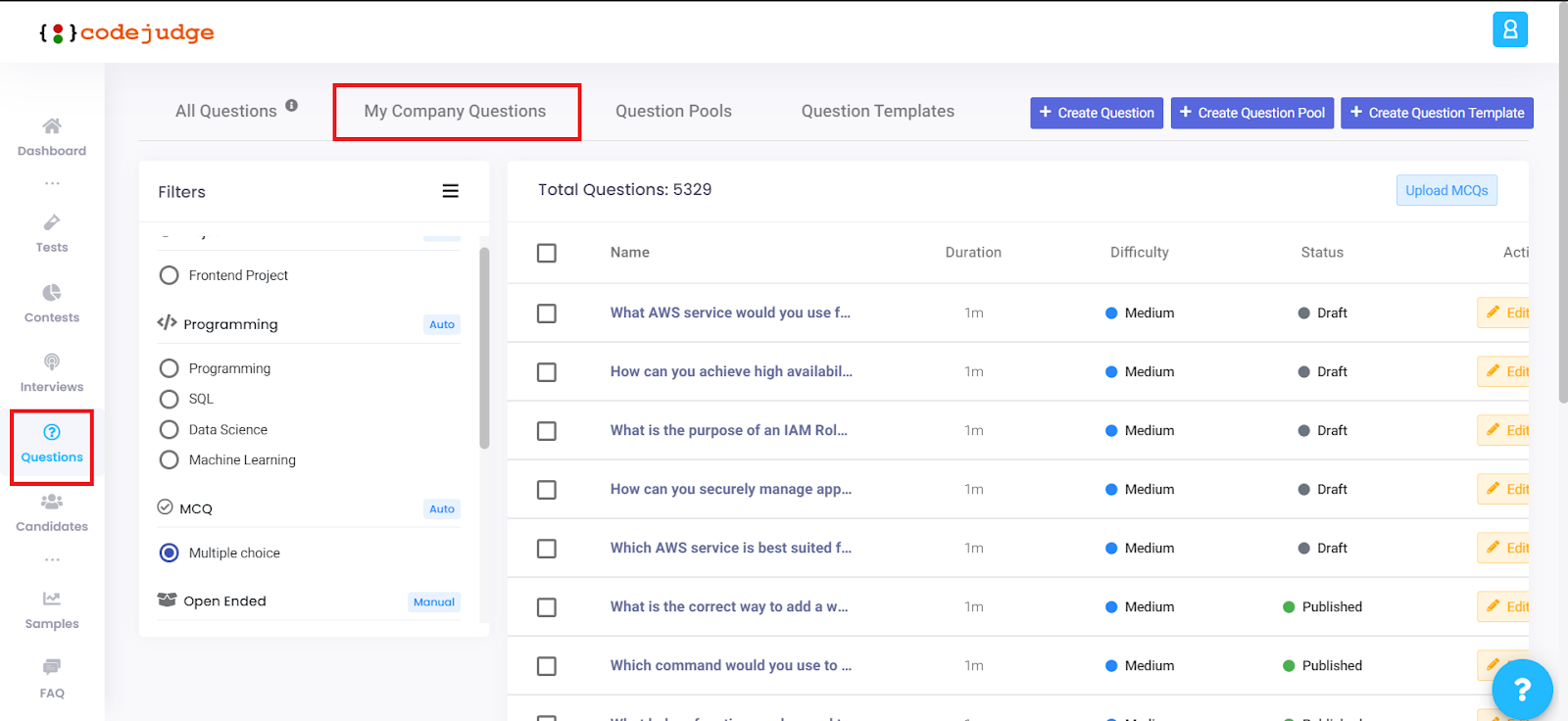Click the Create Question Pool button

click(x=1252, y=113)
